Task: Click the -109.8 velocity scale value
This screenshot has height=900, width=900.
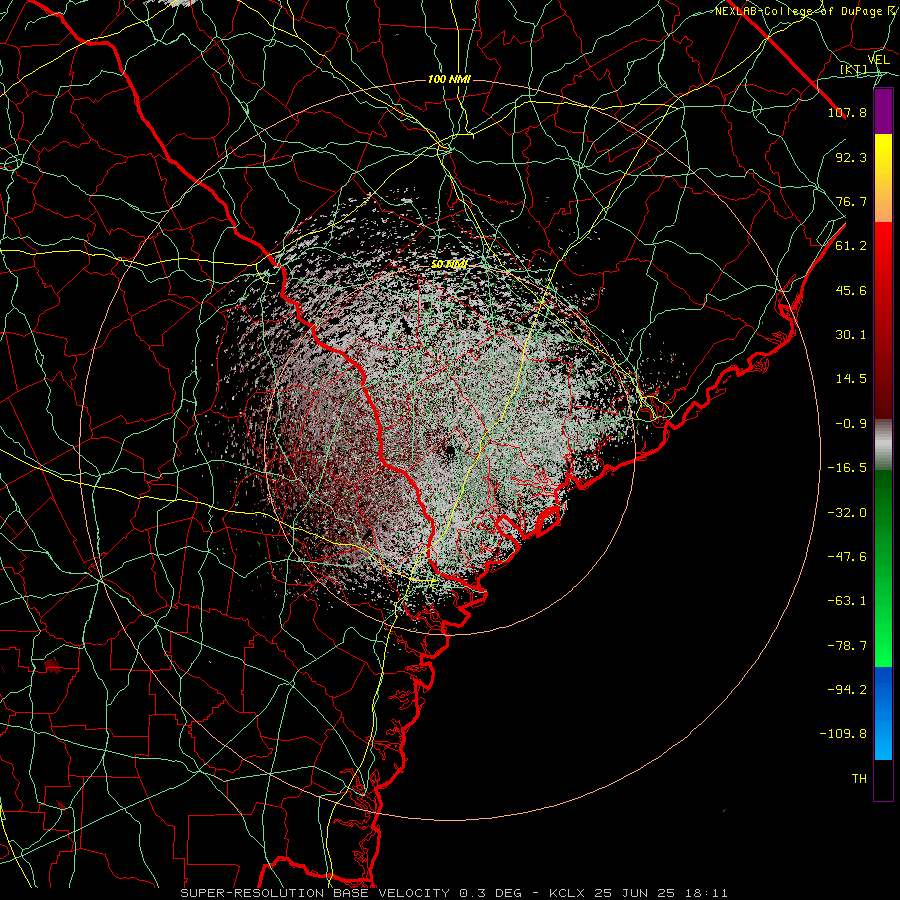Action: coord(843,734)
